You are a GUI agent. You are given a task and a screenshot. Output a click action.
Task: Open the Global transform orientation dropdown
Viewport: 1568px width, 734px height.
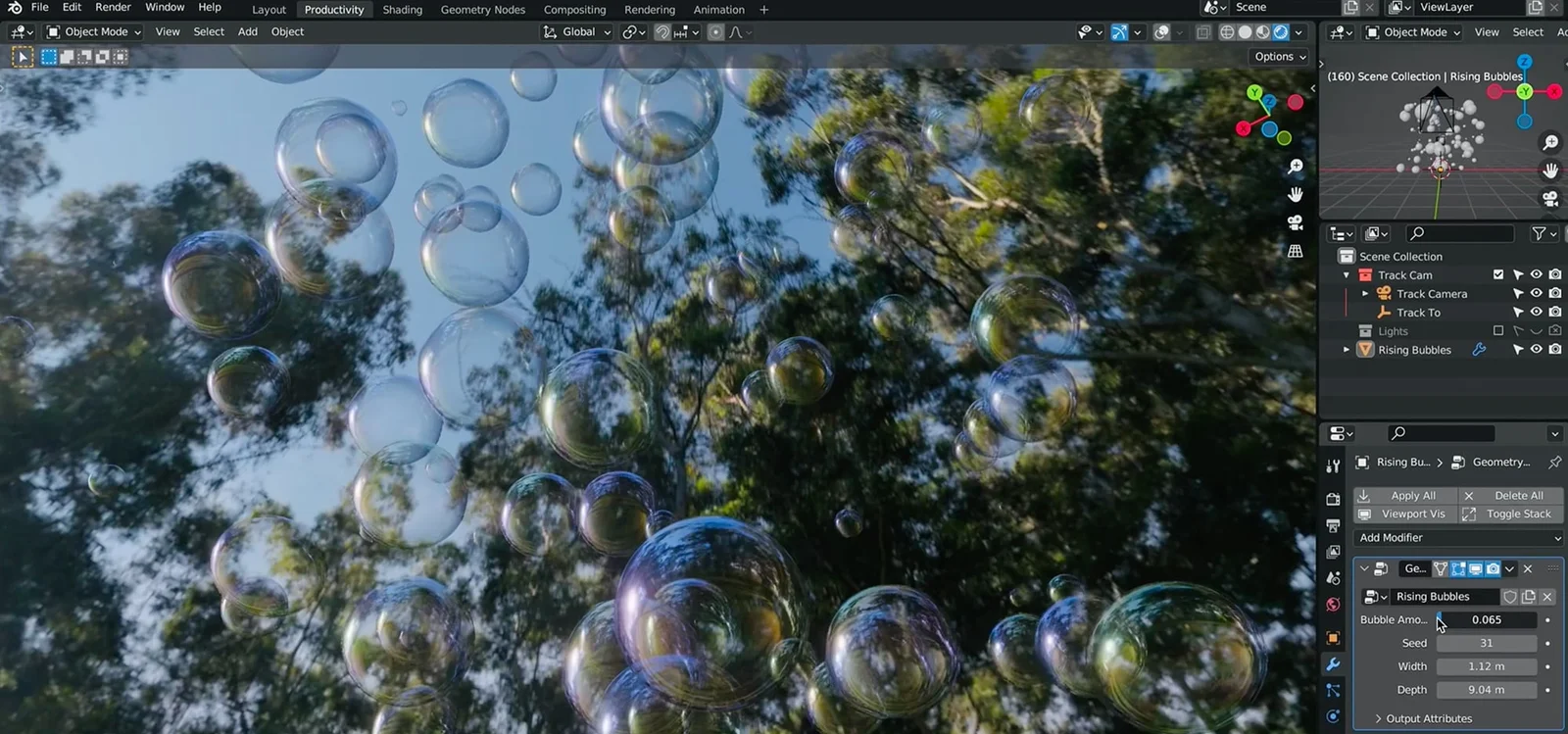pyautogui.click(x=577, y=32)
